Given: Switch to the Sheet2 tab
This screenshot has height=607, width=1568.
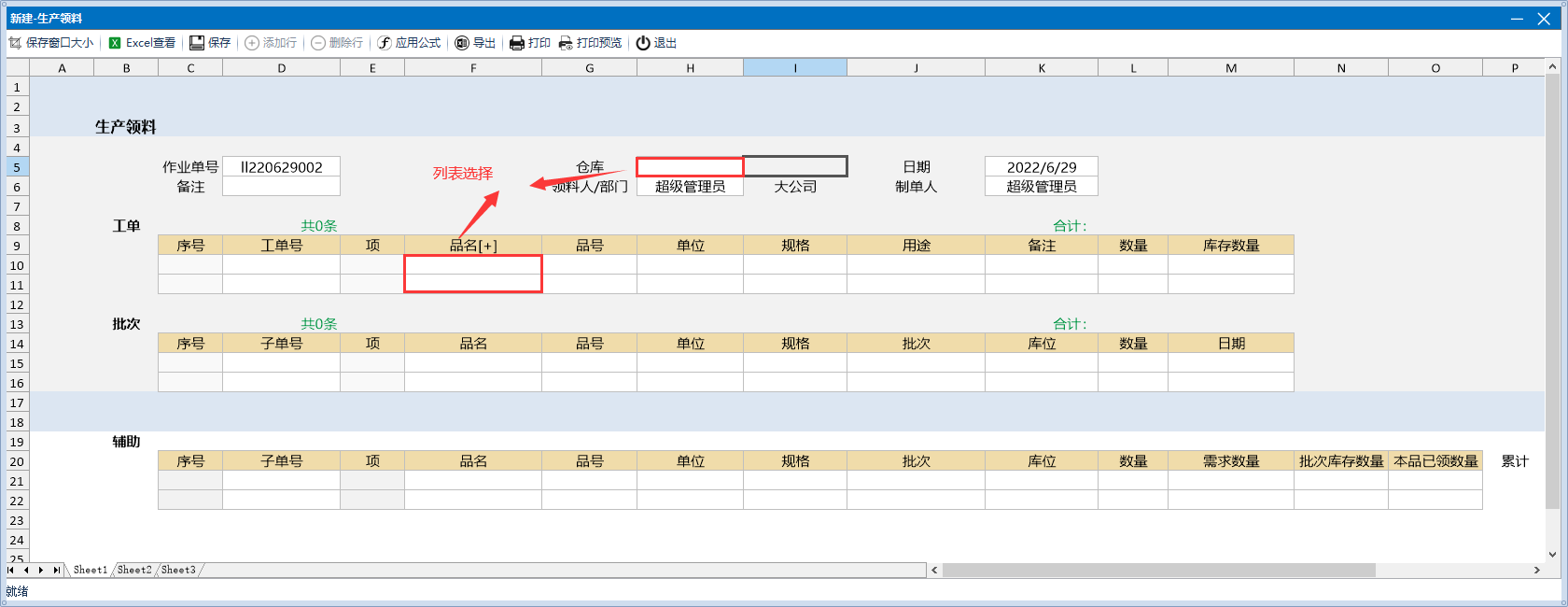Looking at the screenshot, I should (134, 570).
